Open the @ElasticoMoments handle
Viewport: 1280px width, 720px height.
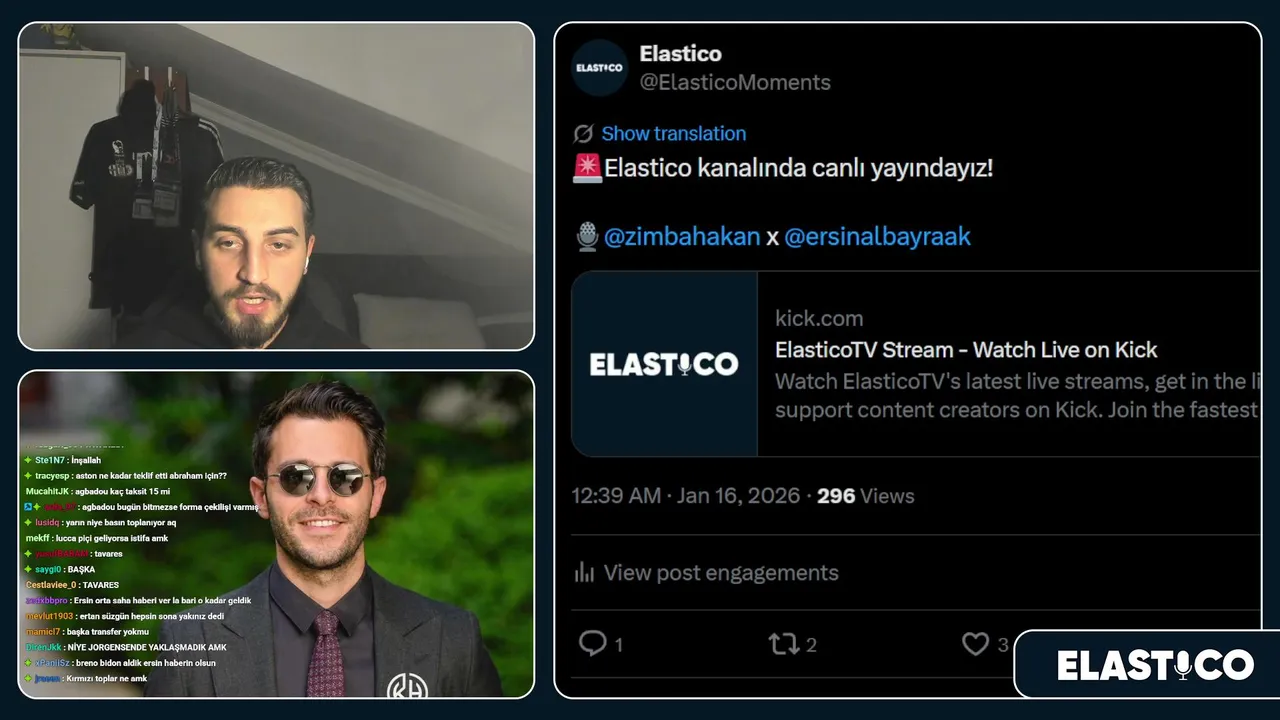(x=735, y=83)
